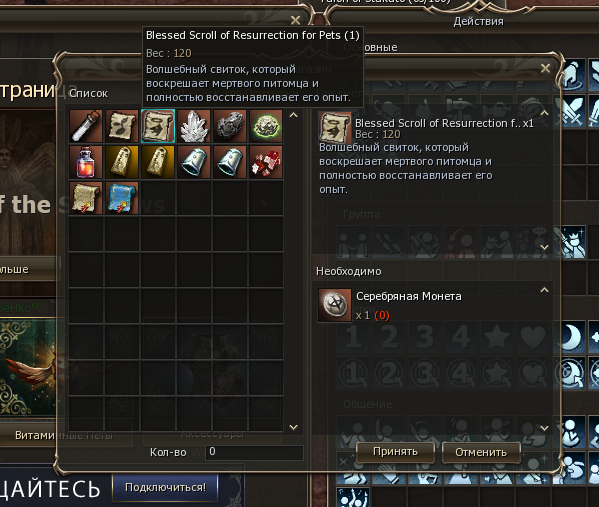Collapse item description panel up arrow
The image size is (599, 507).
click(545, 113)
